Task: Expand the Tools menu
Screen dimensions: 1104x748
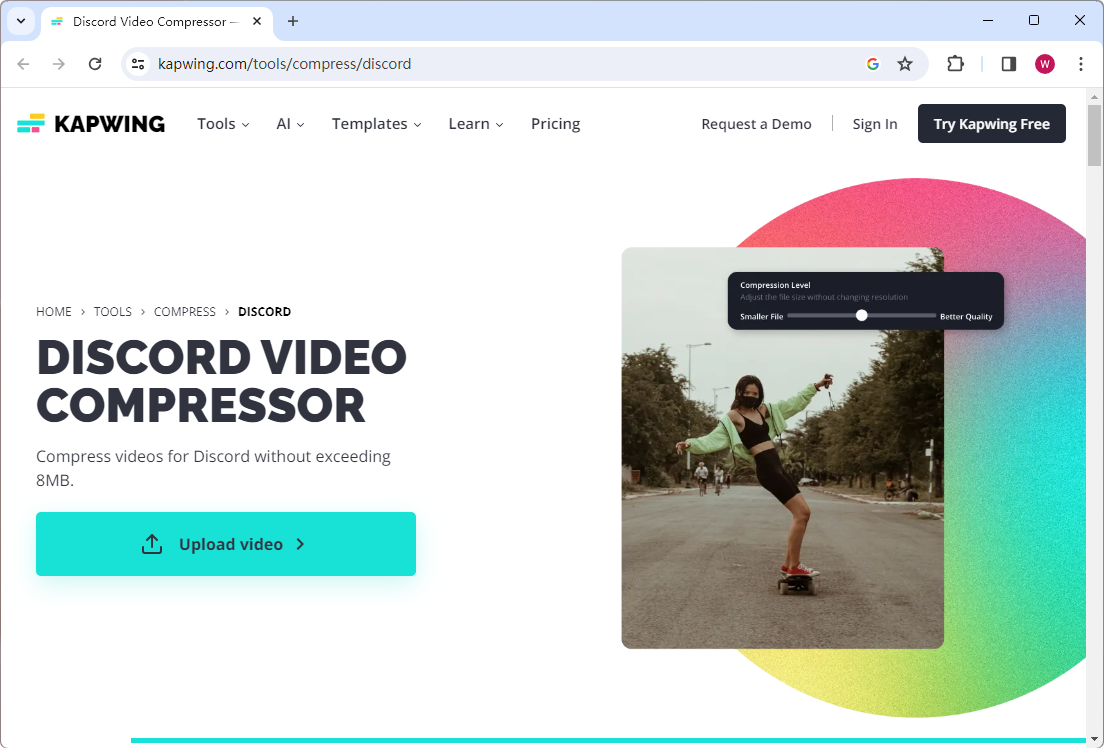Action: tap(223, 124)
